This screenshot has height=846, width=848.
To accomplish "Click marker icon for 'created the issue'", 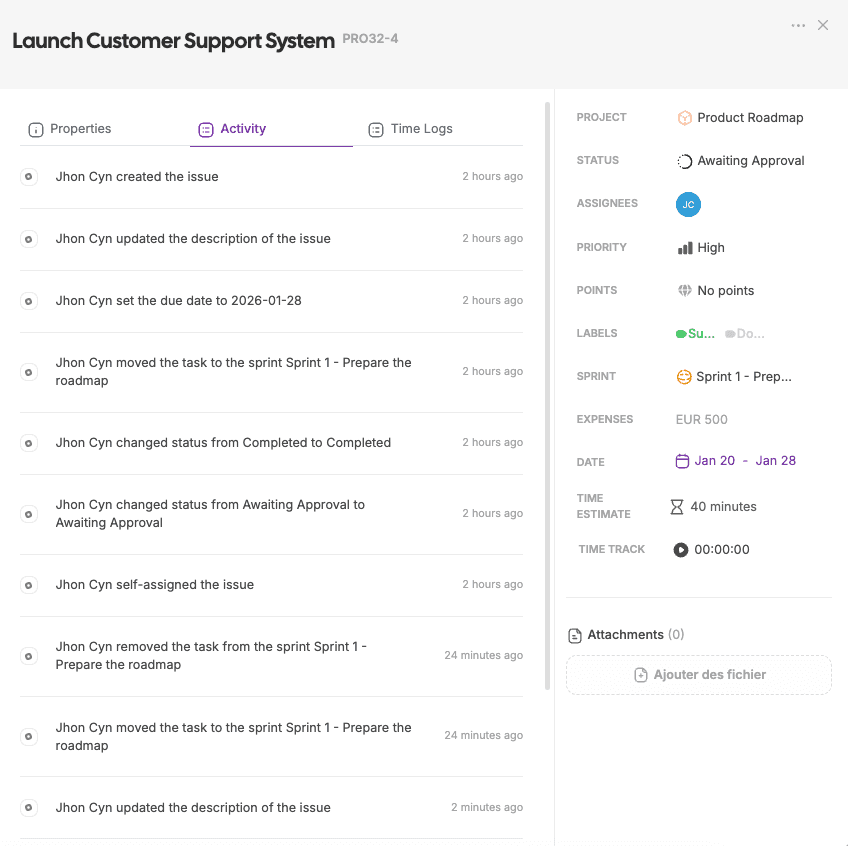I will (29, 176).
